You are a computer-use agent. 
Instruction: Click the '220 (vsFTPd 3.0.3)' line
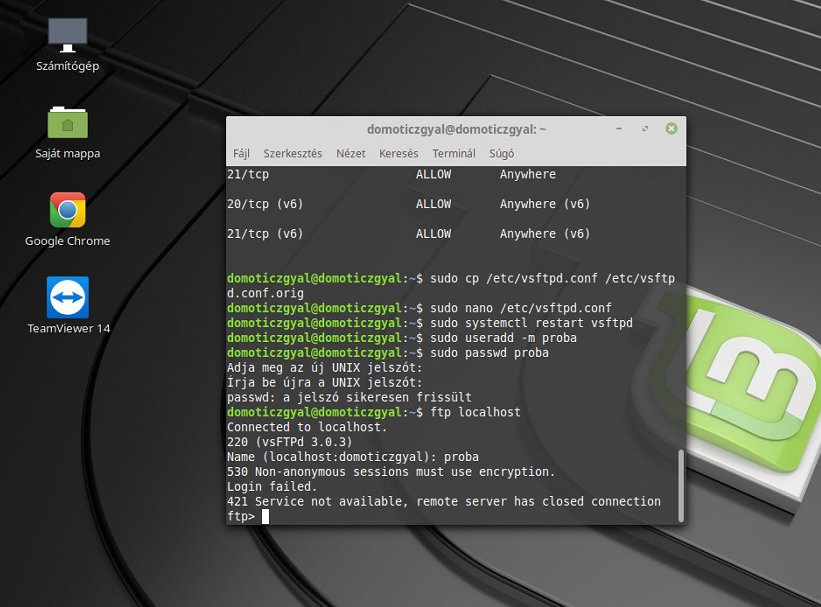pos(290,442)
